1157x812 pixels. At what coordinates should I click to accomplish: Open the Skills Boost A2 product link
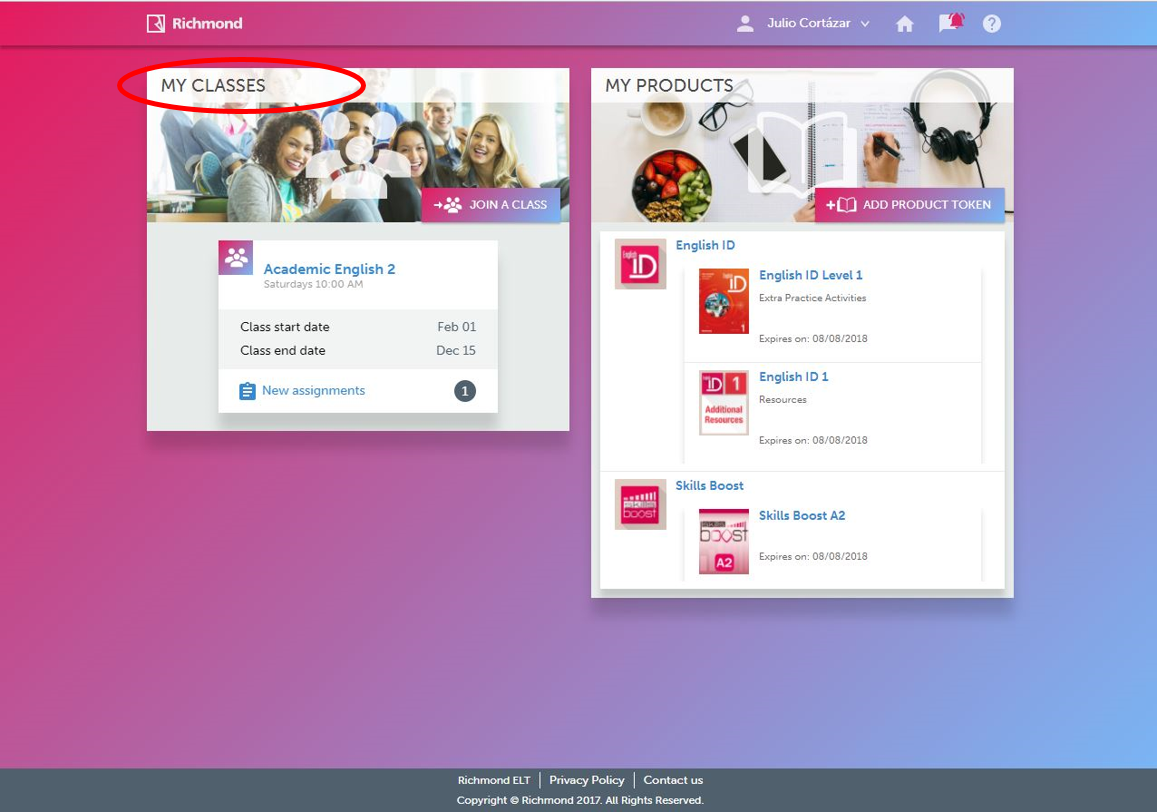pyautogui.click(x=801, y=516)
